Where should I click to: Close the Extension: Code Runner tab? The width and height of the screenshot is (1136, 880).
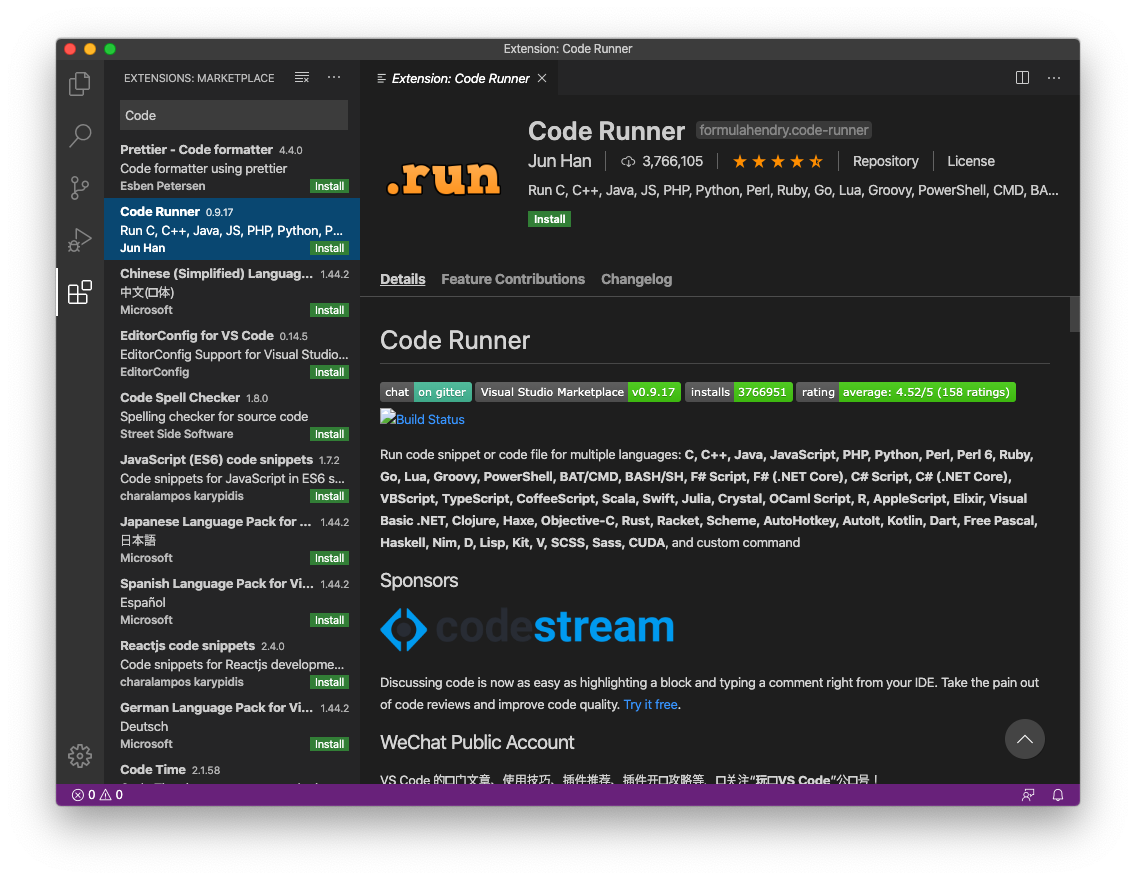542,78
